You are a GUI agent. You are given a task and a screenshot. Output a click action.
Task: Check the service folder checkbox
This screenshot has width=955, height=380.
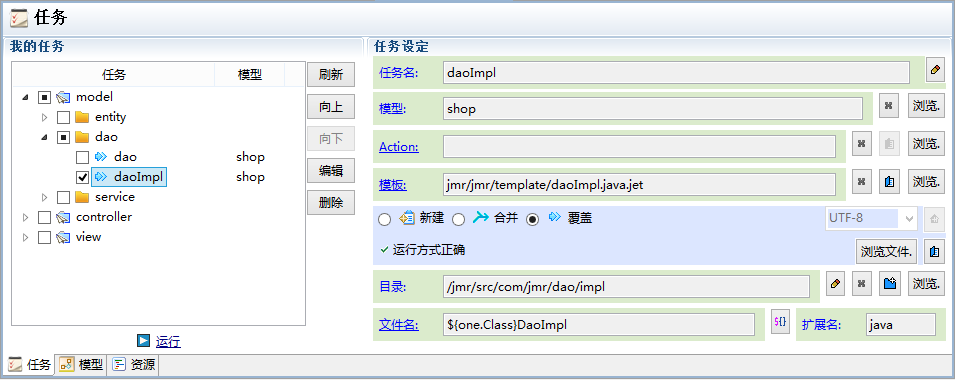[x=63, y=197]
